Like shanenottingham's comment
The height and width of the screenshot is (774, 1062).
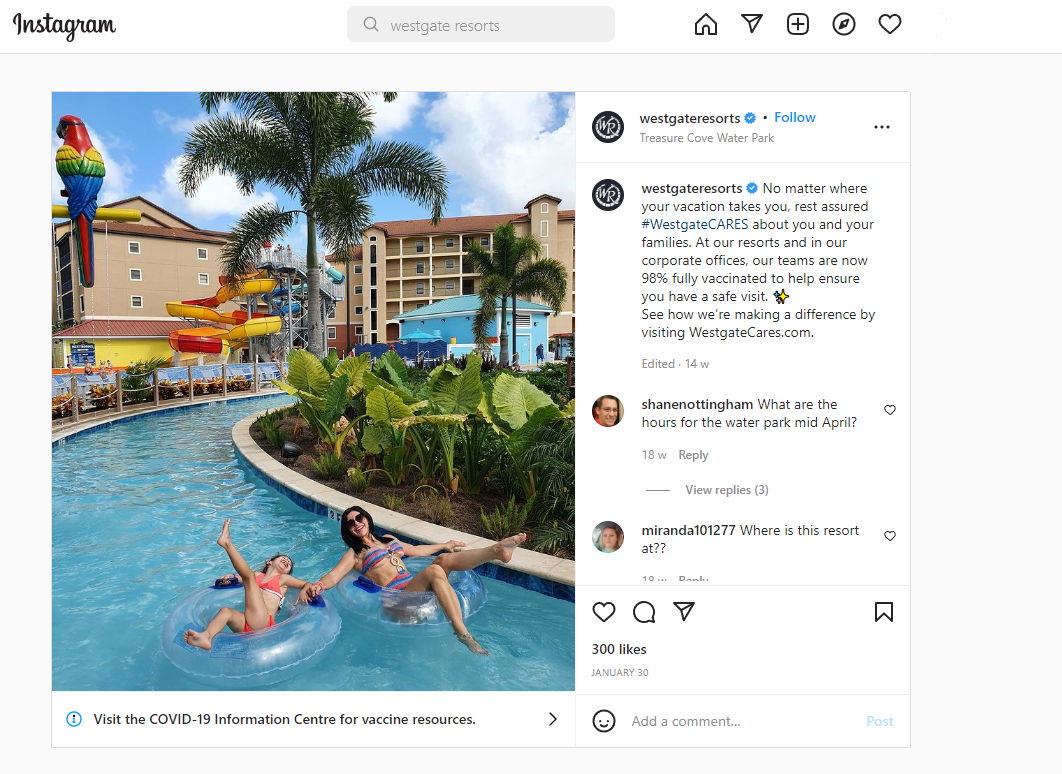point(890,410)
